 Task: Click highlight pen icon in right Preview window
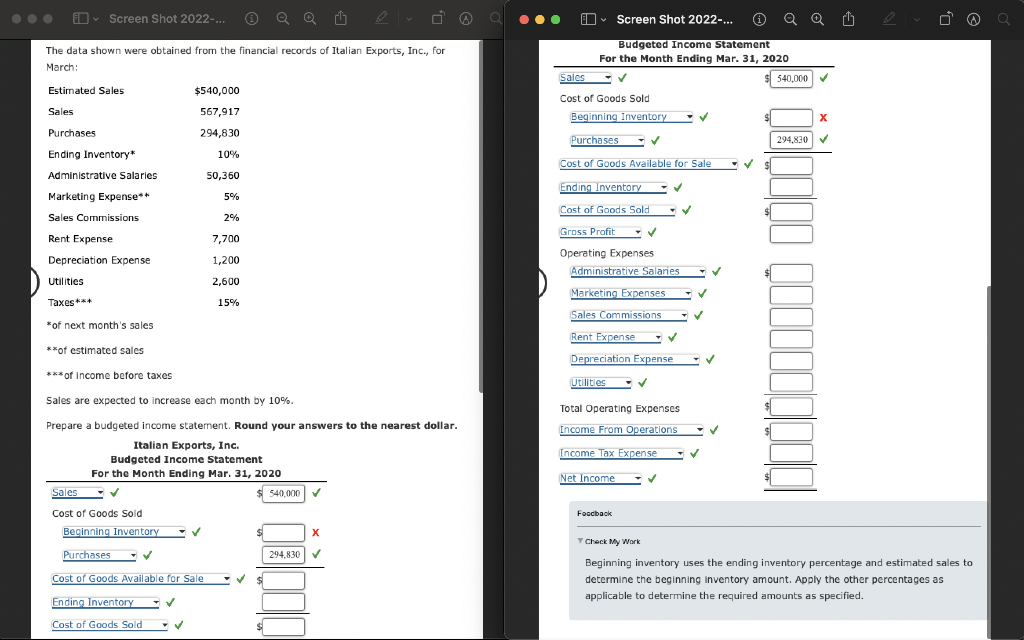point(889,20)
